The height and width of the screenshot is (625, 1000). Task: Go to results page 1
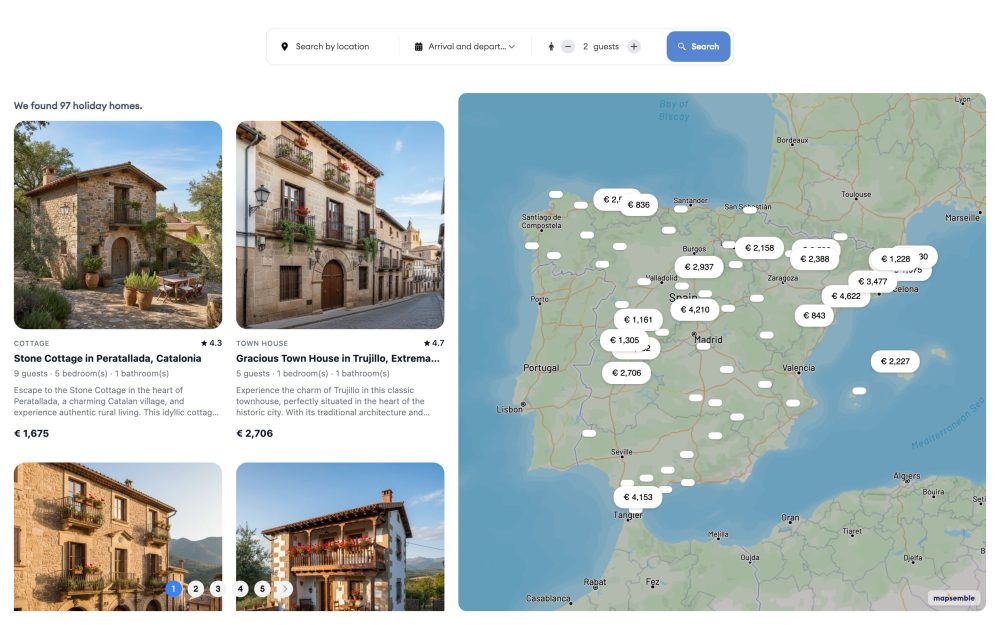click(173, 589)
